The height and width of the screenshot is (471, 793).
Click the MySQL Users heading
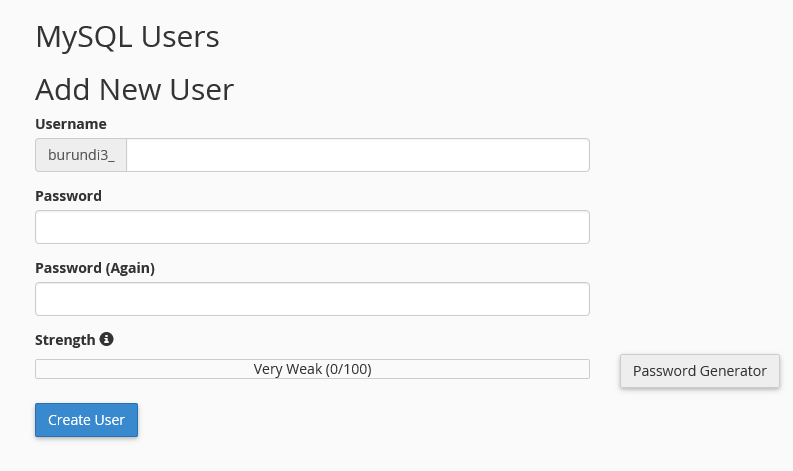tap(127, 38)
